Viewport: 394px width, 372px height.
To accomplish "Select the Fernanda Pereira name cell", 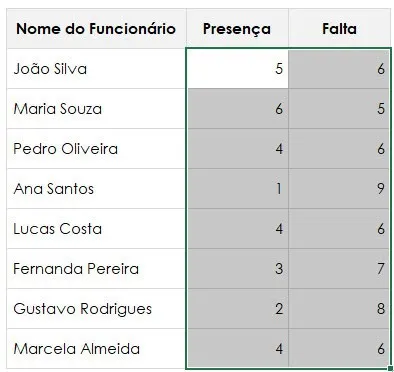I will click(x=96, y=269).
